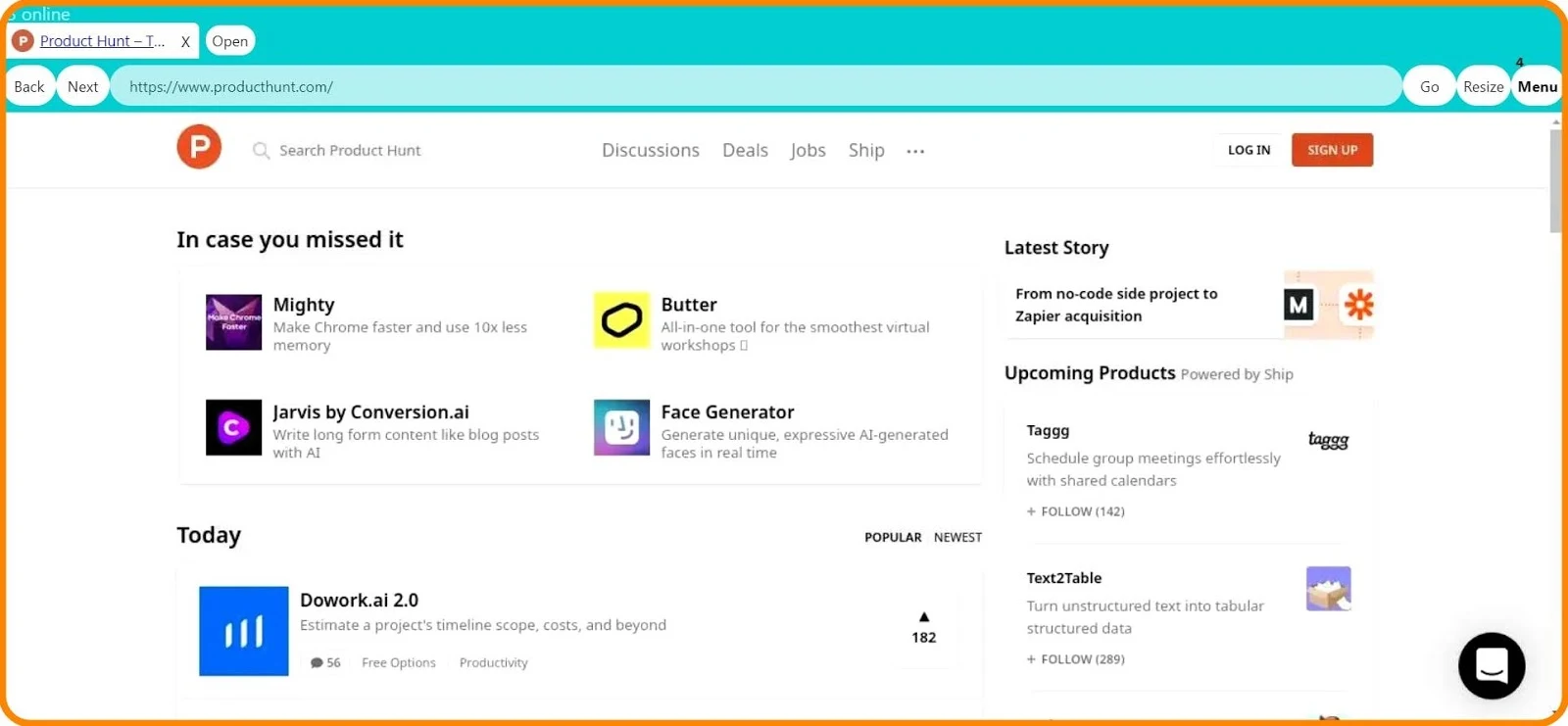Click the Free Options tag
Viewport: 1568px width, 726px height.
tap(399, 663)
